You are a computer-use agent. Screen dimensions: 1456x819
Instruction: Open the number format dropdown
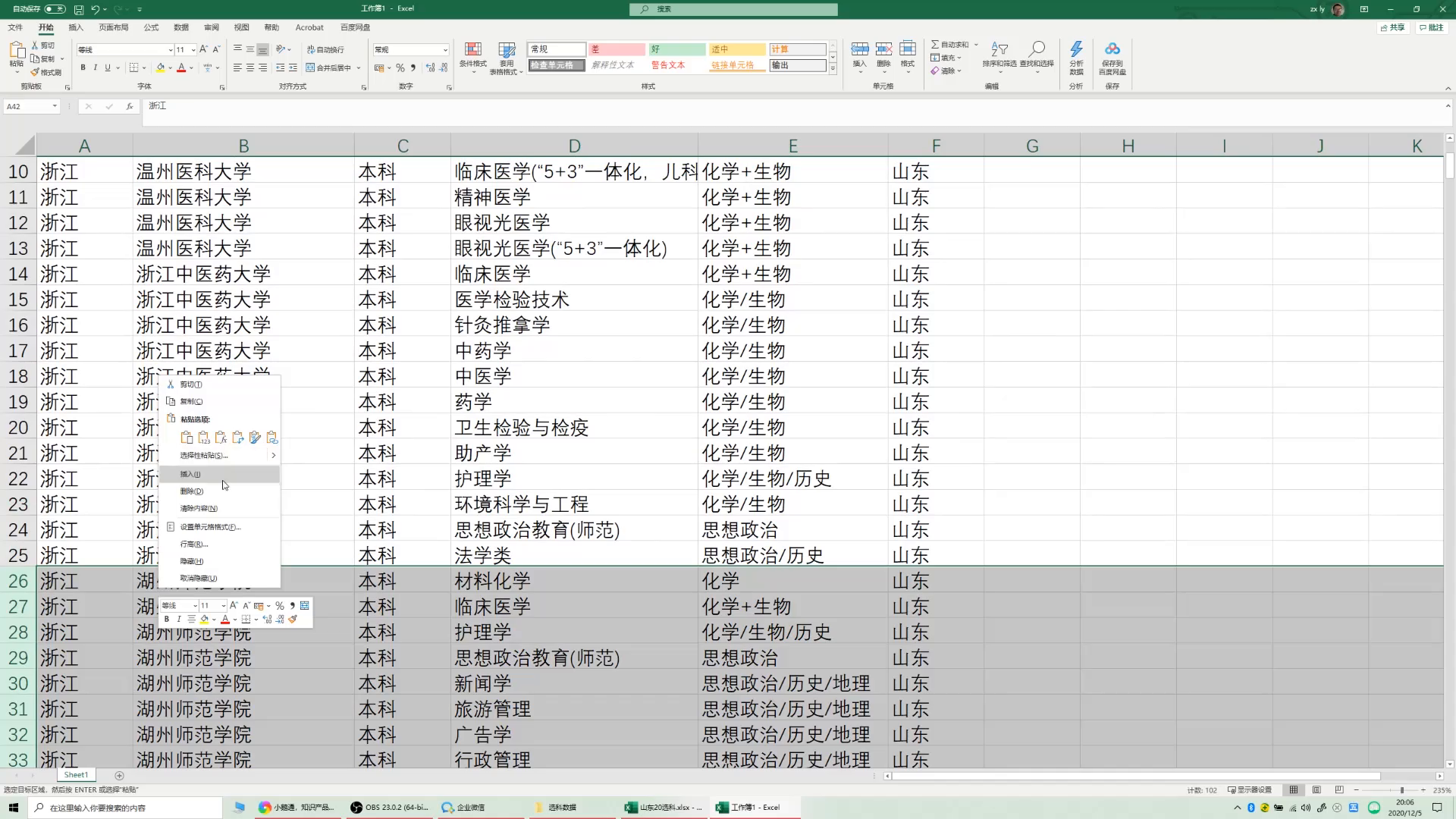coord(445,50)
